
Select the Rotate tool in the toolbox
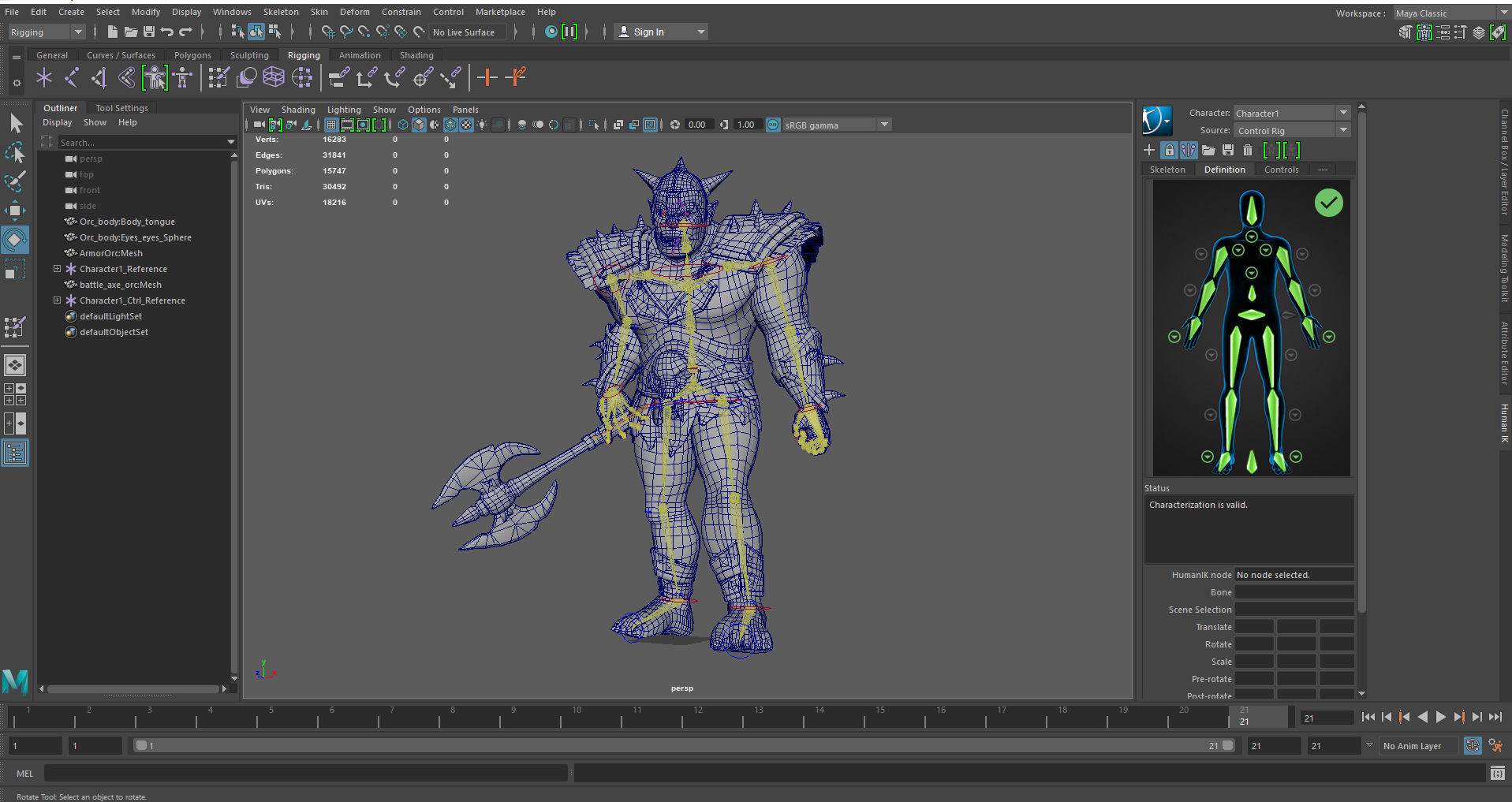(x=16, y=240)
